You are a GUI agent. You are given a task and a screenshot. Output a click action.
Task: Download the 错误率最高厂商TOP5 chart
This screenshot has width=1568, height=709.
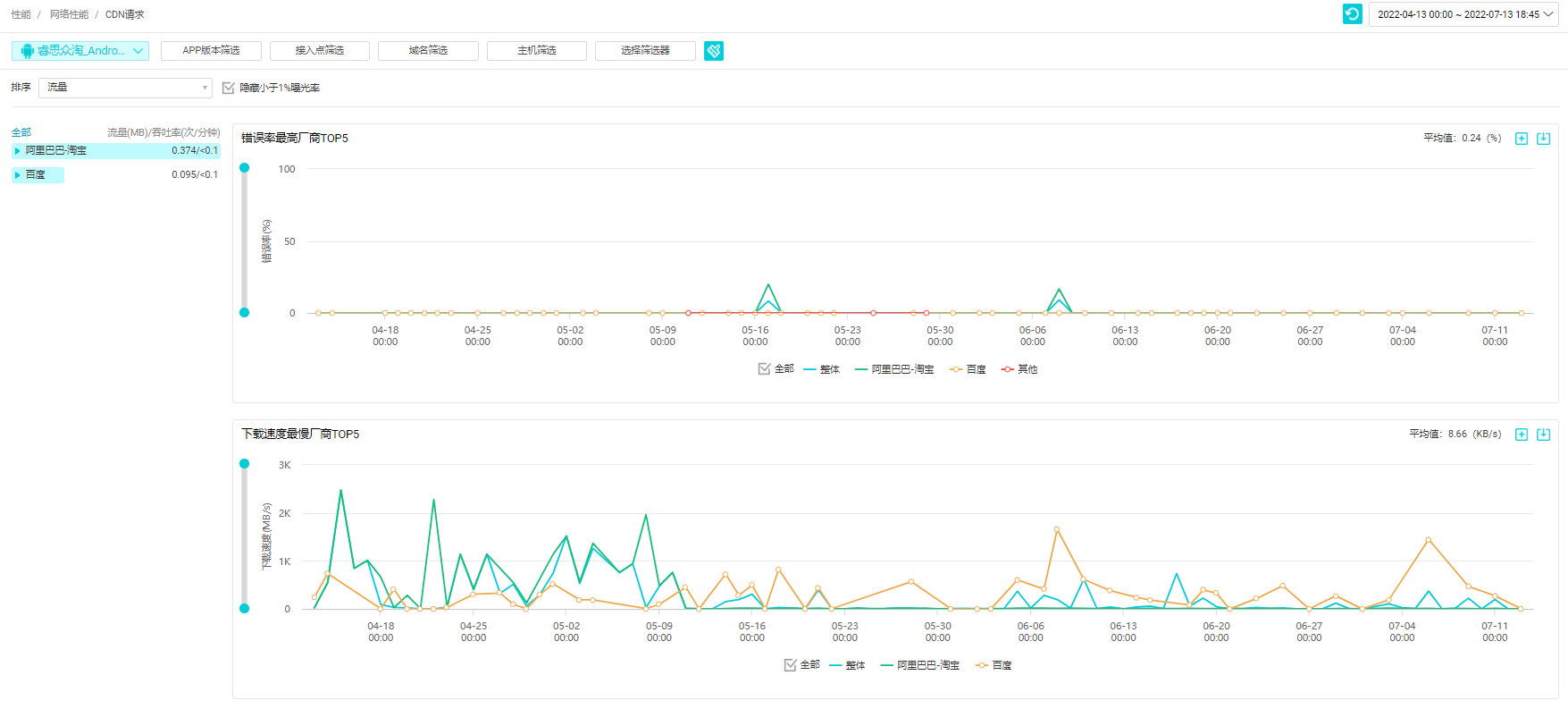tap(1543, 139)
